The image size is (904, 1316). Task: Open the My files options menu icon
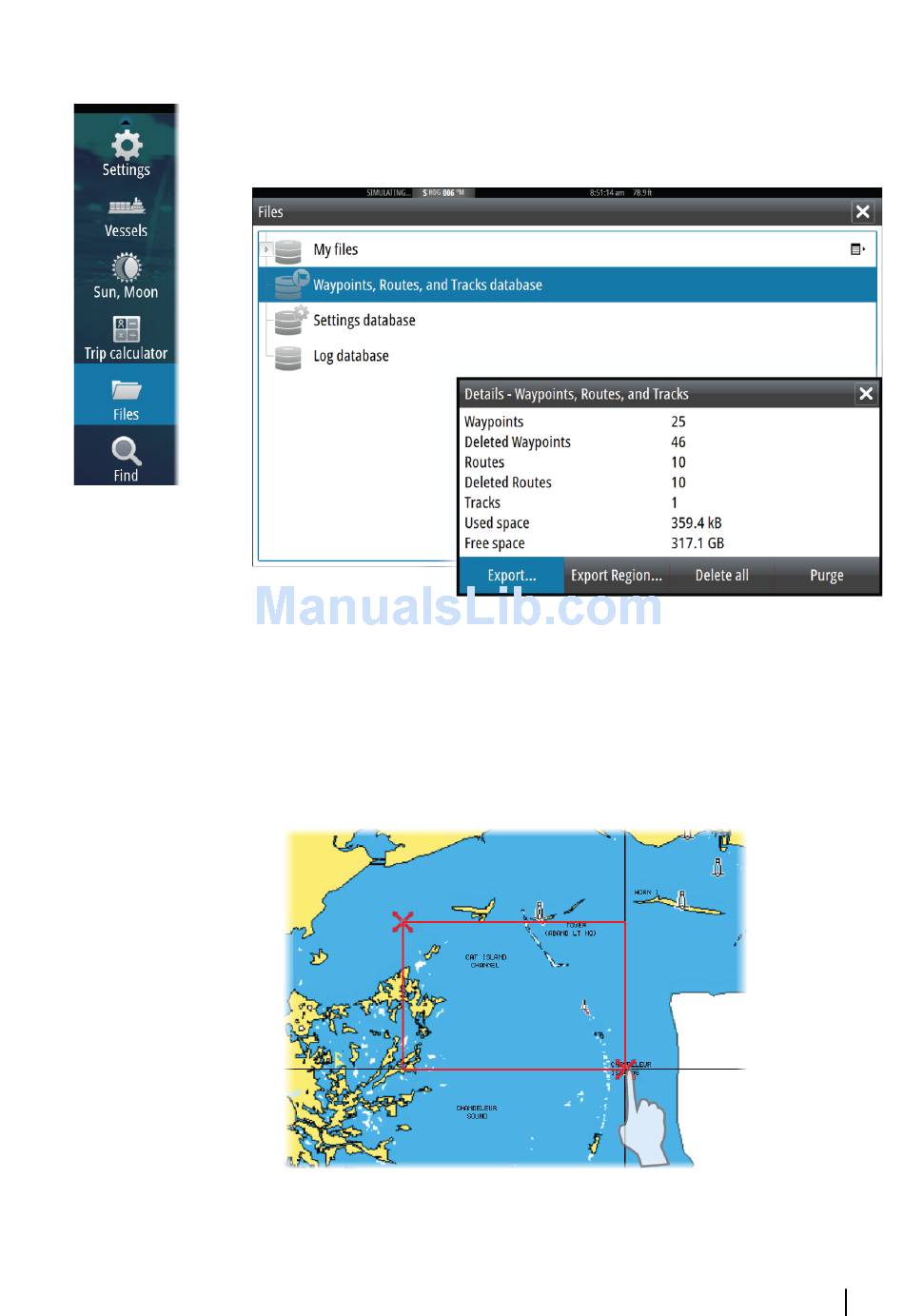[857, 249]
